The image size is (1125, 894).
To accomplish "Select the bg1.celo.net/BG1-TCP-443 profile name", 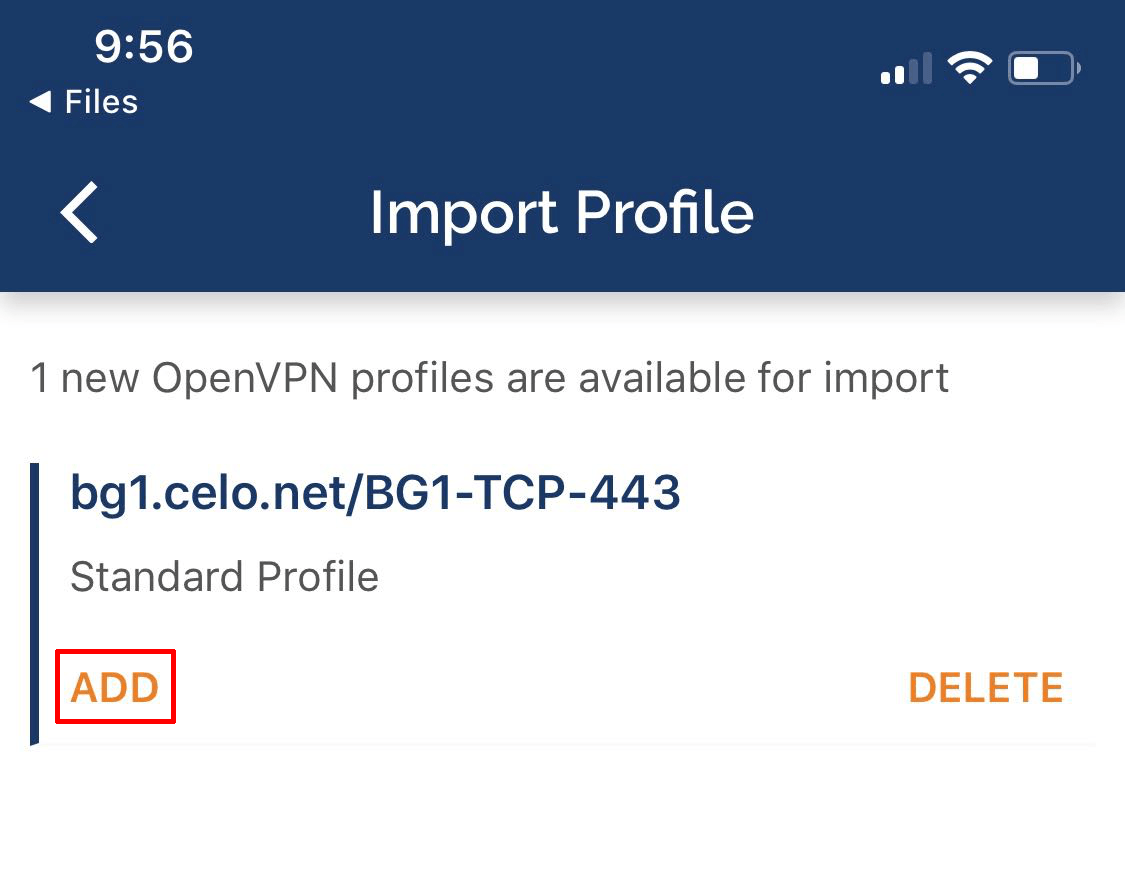I will (375, 494).
